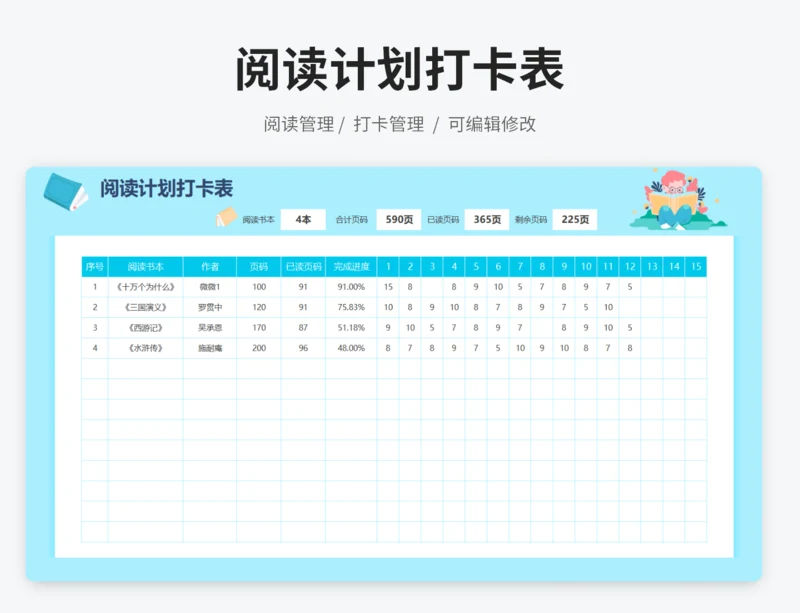Select the 已读页码 column header in table

(303, 267)
